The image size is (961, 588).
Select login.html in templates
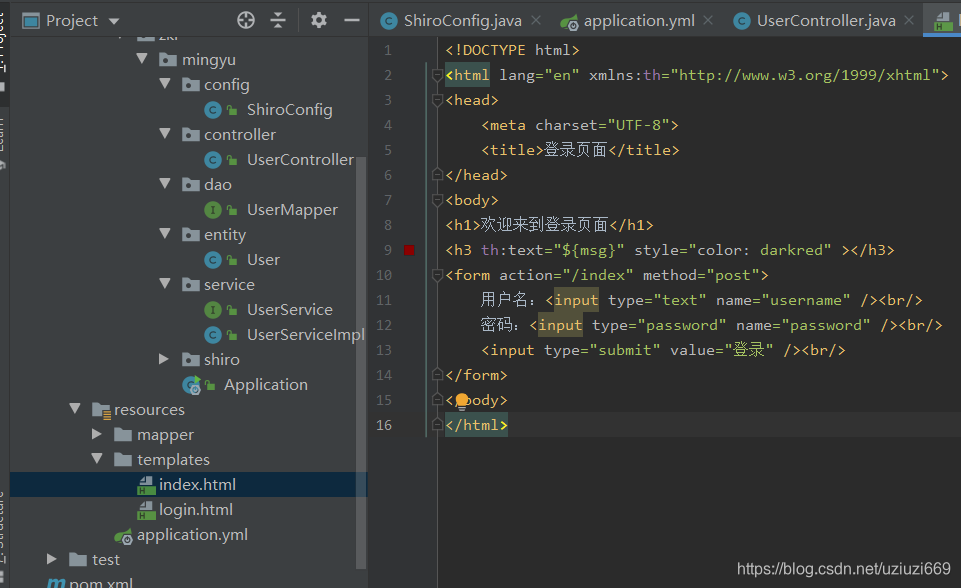pyautogui.click(x=196, y=510)
